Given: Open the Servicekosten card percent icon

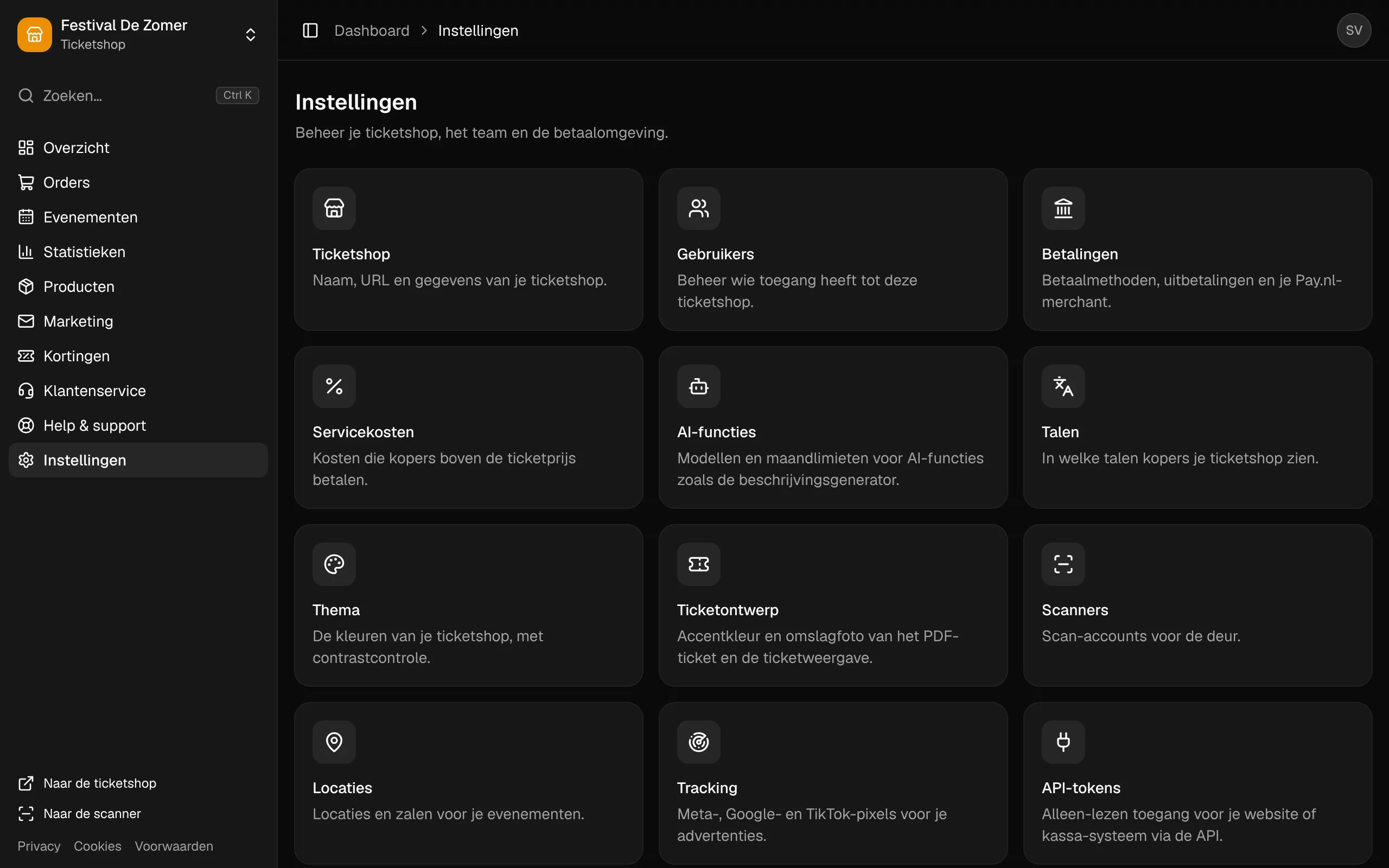Looking at the screenshot, I should click(x=334, y=386).
